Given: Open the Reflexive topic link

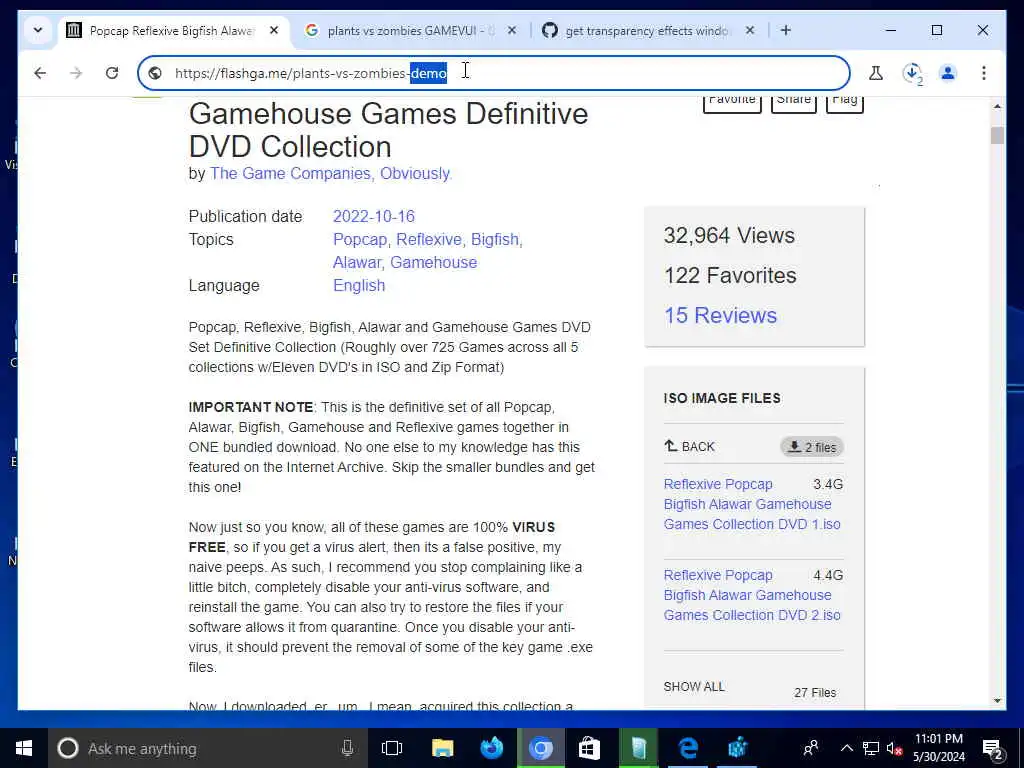Looking at the screenshot, I should click(430, 240).
